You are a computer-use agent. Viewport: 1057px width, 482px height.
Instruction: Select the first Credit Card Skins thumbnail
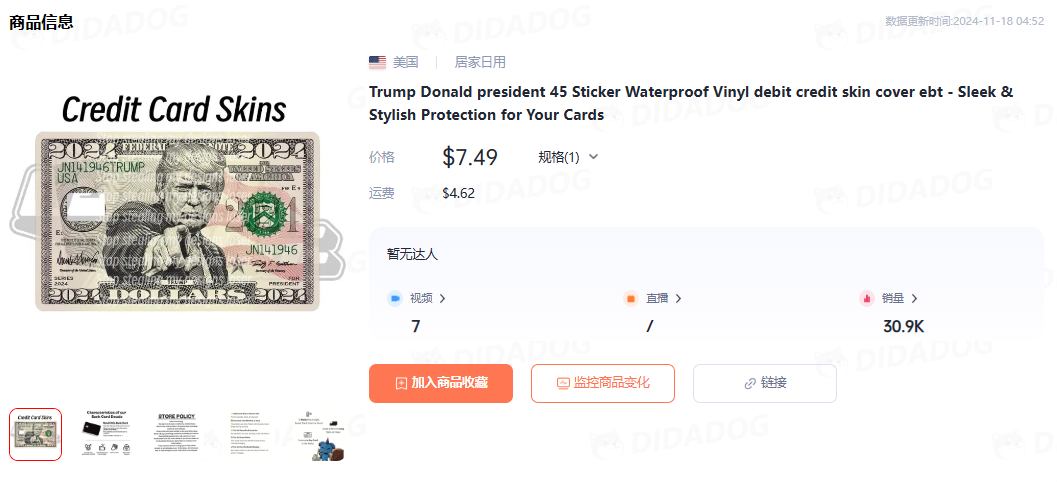36,434
